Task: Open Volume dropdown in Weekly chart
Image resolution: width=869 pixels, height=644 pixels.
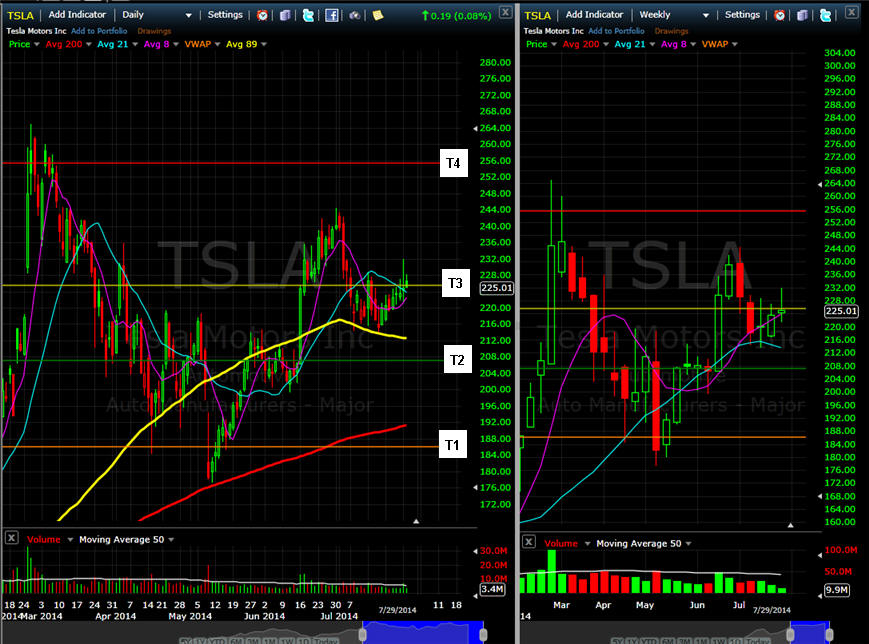Action: pyautogui.click(x=587, y=544)
